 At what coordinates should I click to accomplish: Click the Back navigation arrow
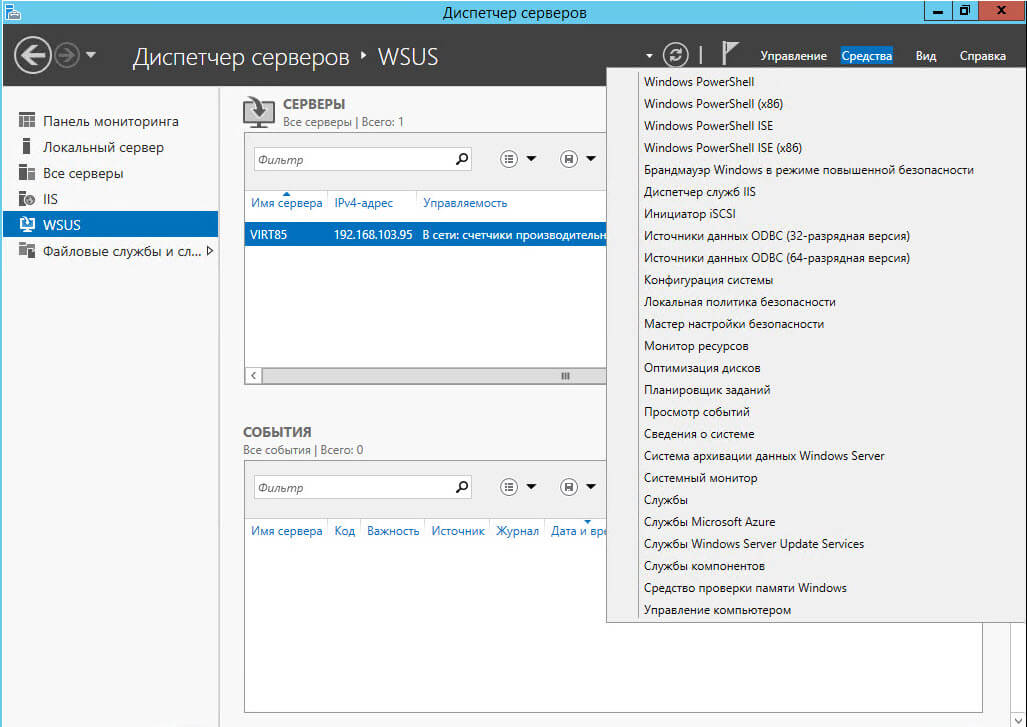33,55
